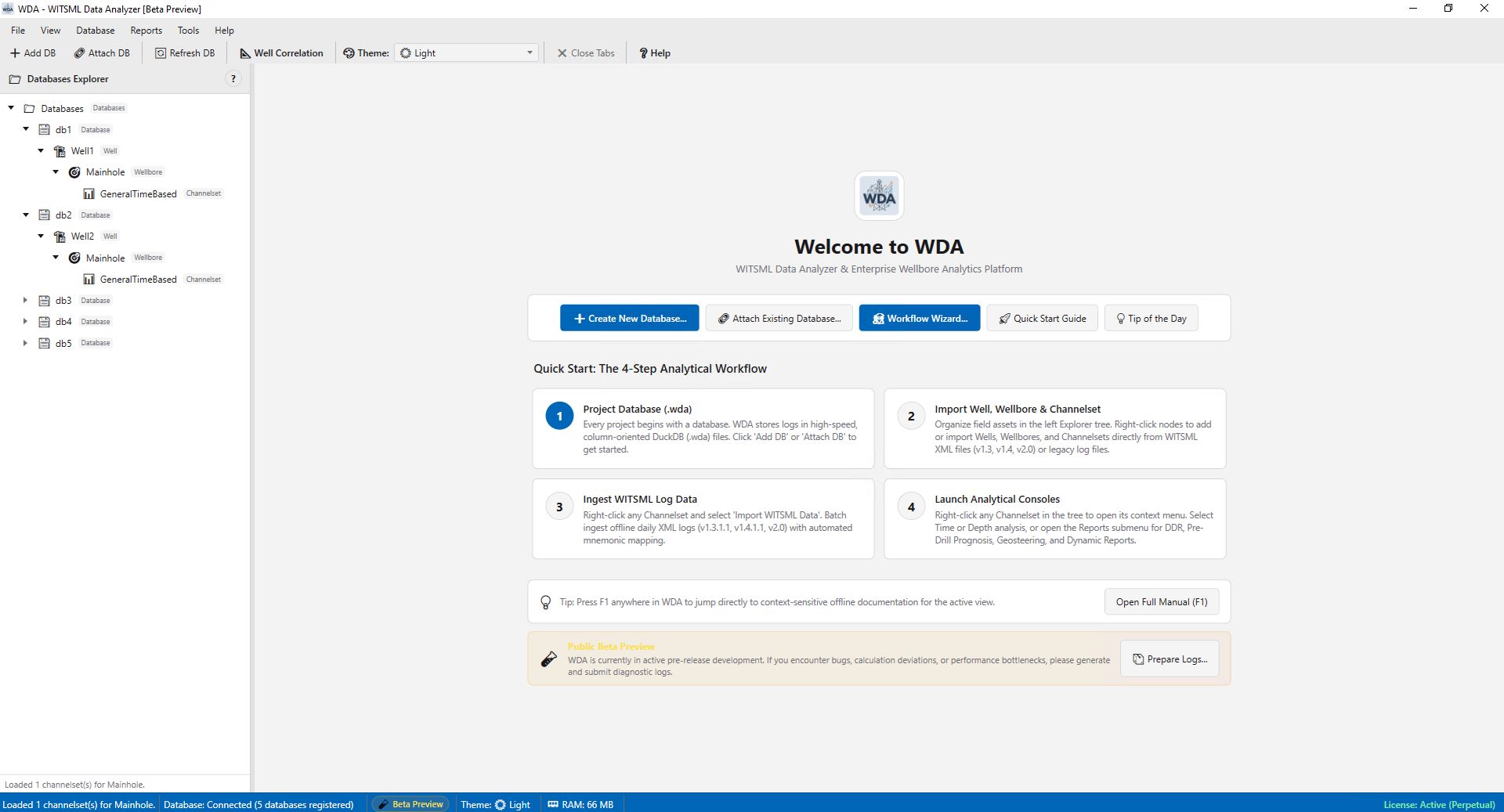Select the Mainhole wellbore under Well2
Image resolution: width=1504 pixels, height=812 pixels.
[x=105, y=258]
